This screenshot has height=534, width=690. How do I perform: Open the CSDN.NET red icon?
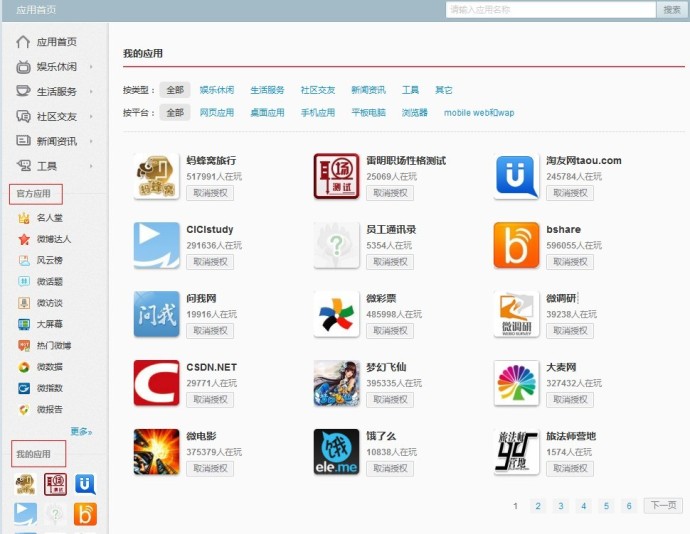click(156, 383)
